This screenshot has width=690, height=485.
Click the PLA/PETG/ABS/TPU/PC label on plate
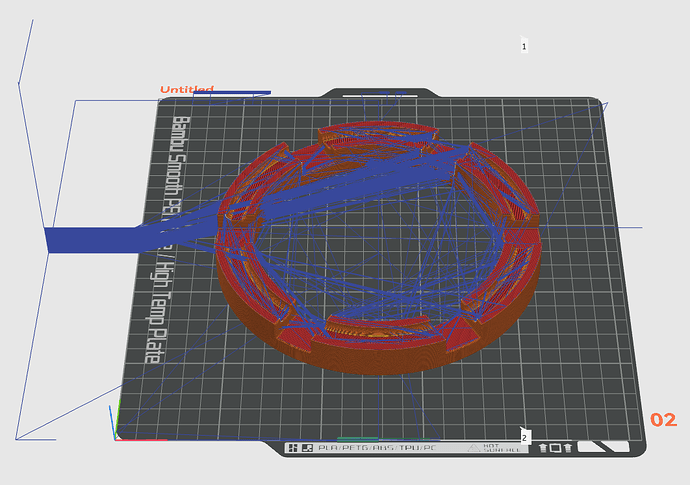(377, 448)
